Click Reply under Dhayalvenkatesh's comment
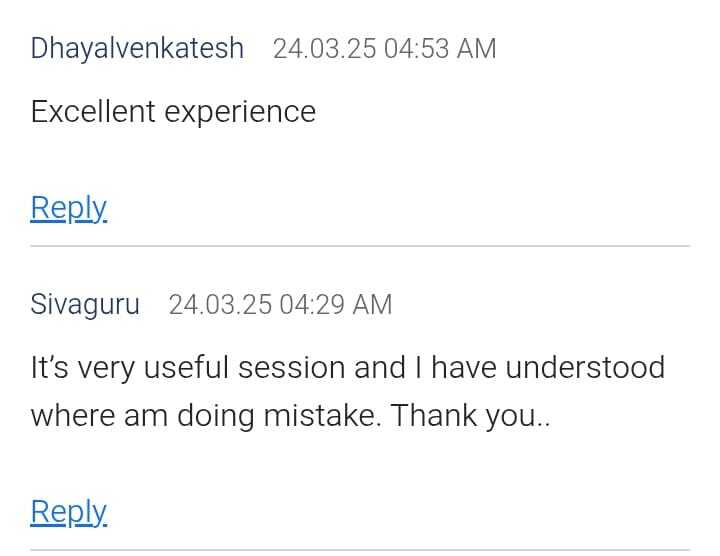720x556 pixels. [x=68, y=207]
